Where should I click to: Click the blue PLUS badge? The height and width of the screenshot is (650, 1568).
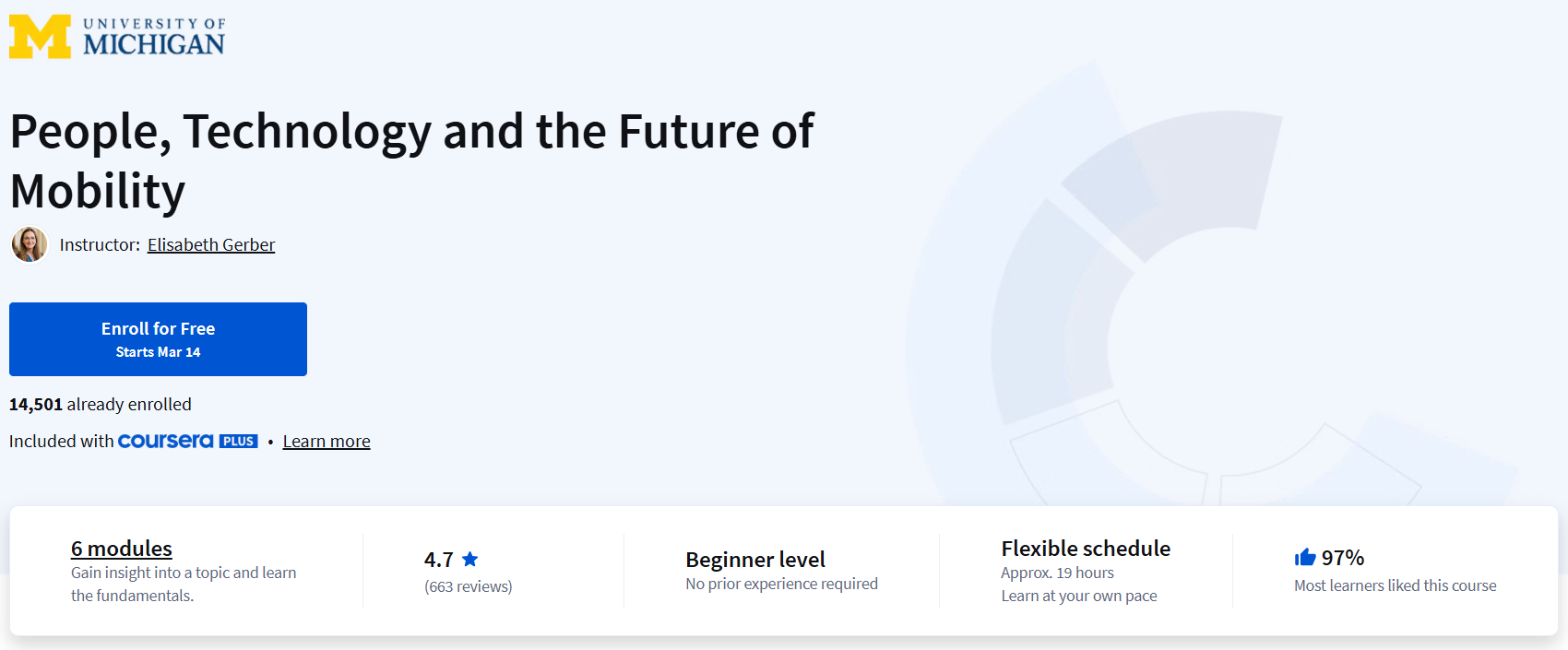pyautogui.click(x=239, y=442)
